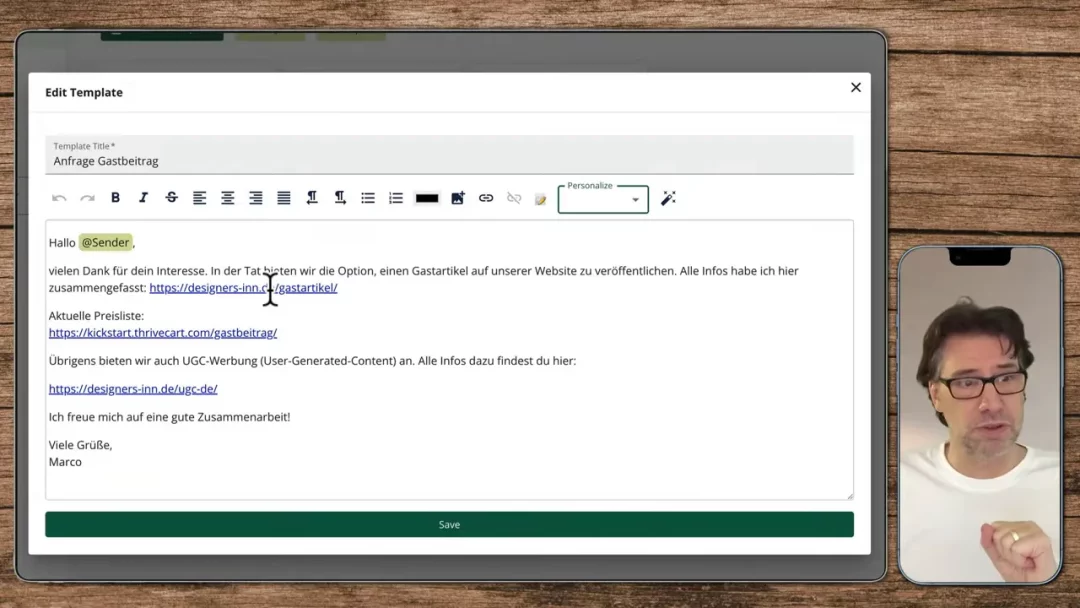This screenshot has width=1080, height=608.
Task: Open the designers-inn.de/ugc-de/ link
Action: (133, 389)
